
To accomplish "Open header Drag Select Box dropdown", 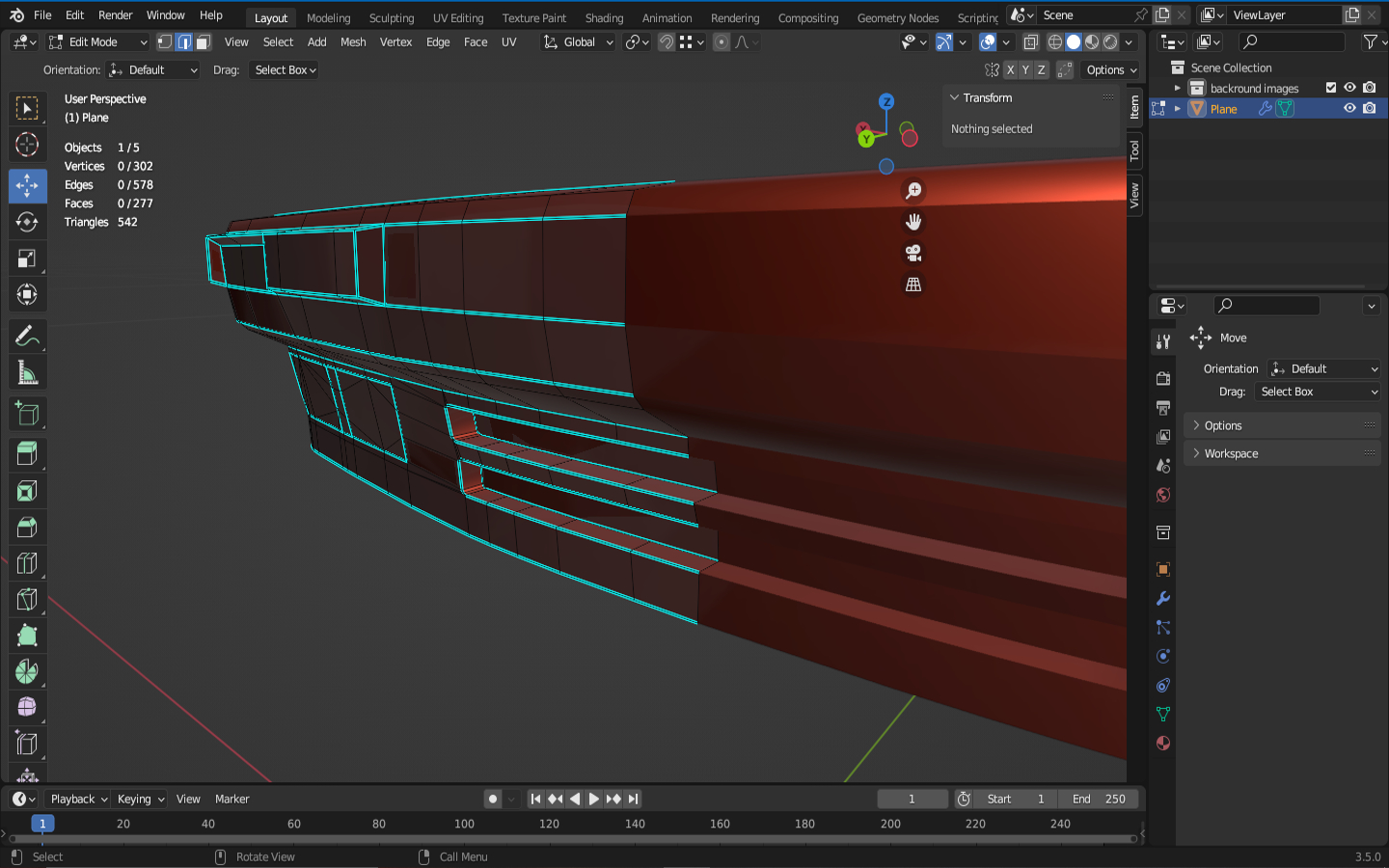I will click(x=285, y=70).
